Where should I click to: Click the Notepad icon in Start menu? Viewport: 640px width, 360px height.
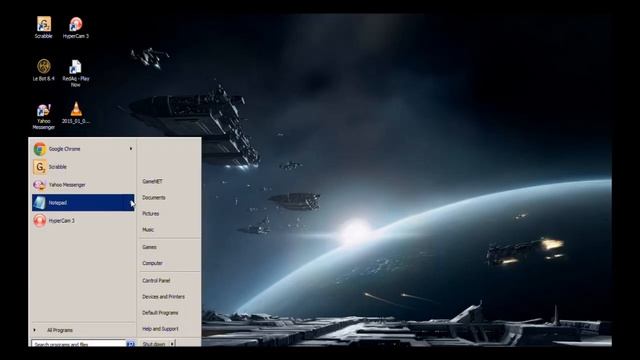click(x=40, y=203)
